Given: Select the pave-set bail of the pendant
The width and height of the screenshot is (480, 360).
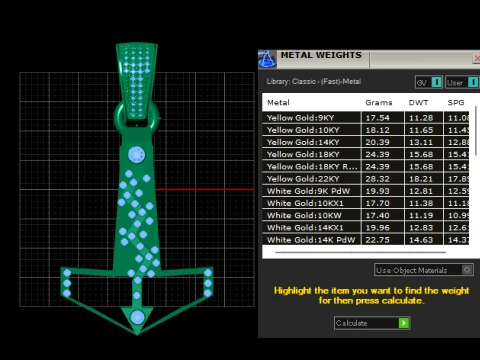Looking at the screenshot, I should pos(137,81).
